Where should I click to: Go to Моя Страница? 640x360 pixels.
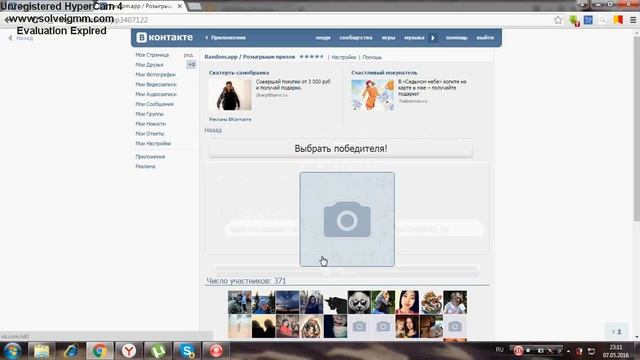[x=152, y=55]
